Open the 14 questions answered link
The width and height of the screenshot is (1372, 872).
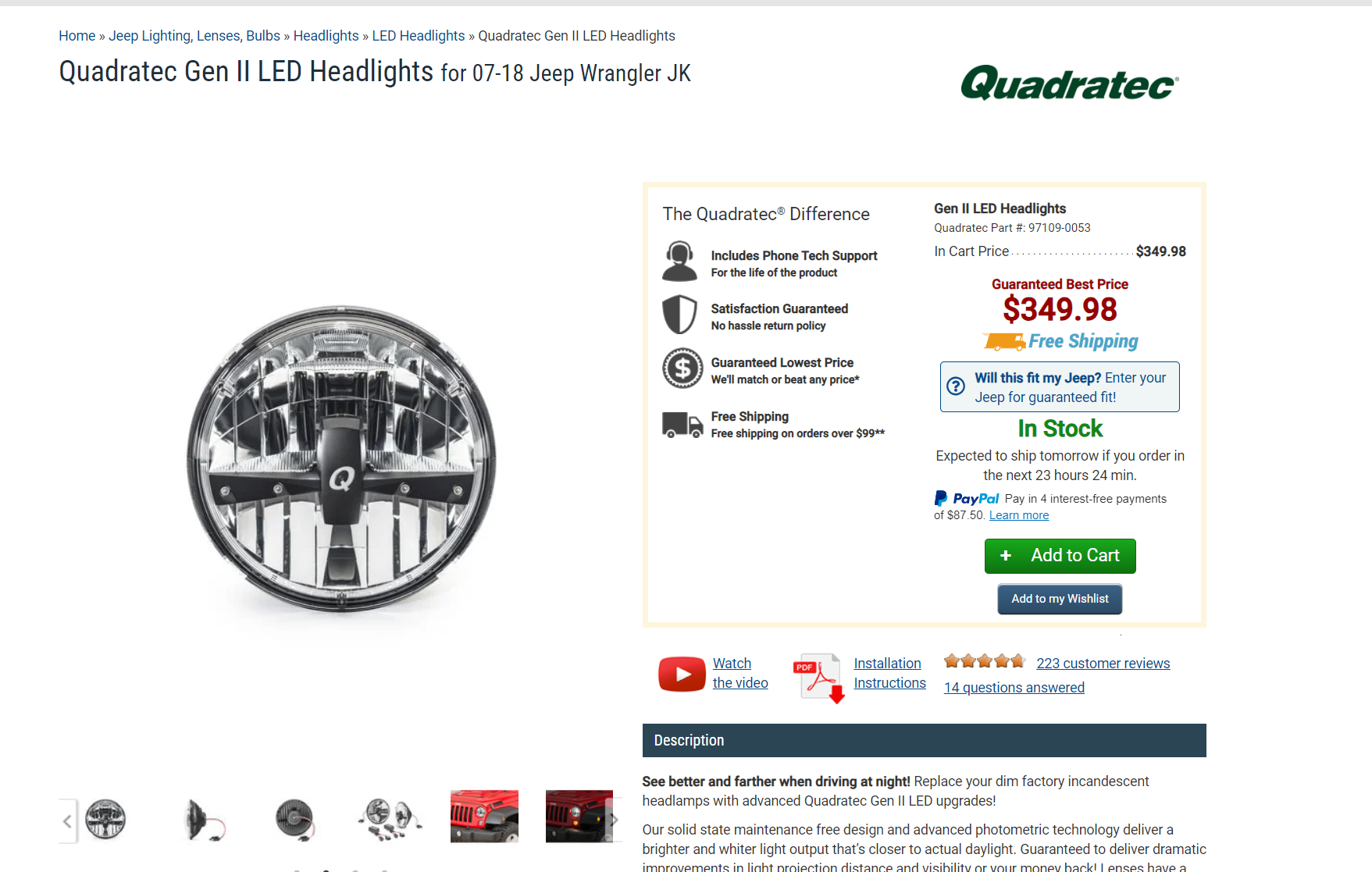coord(1014,688)
